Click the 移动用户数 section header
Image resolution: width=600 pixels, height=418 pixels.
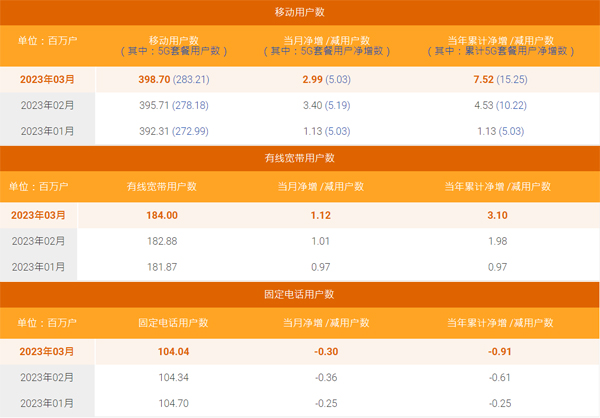(299, 12)
